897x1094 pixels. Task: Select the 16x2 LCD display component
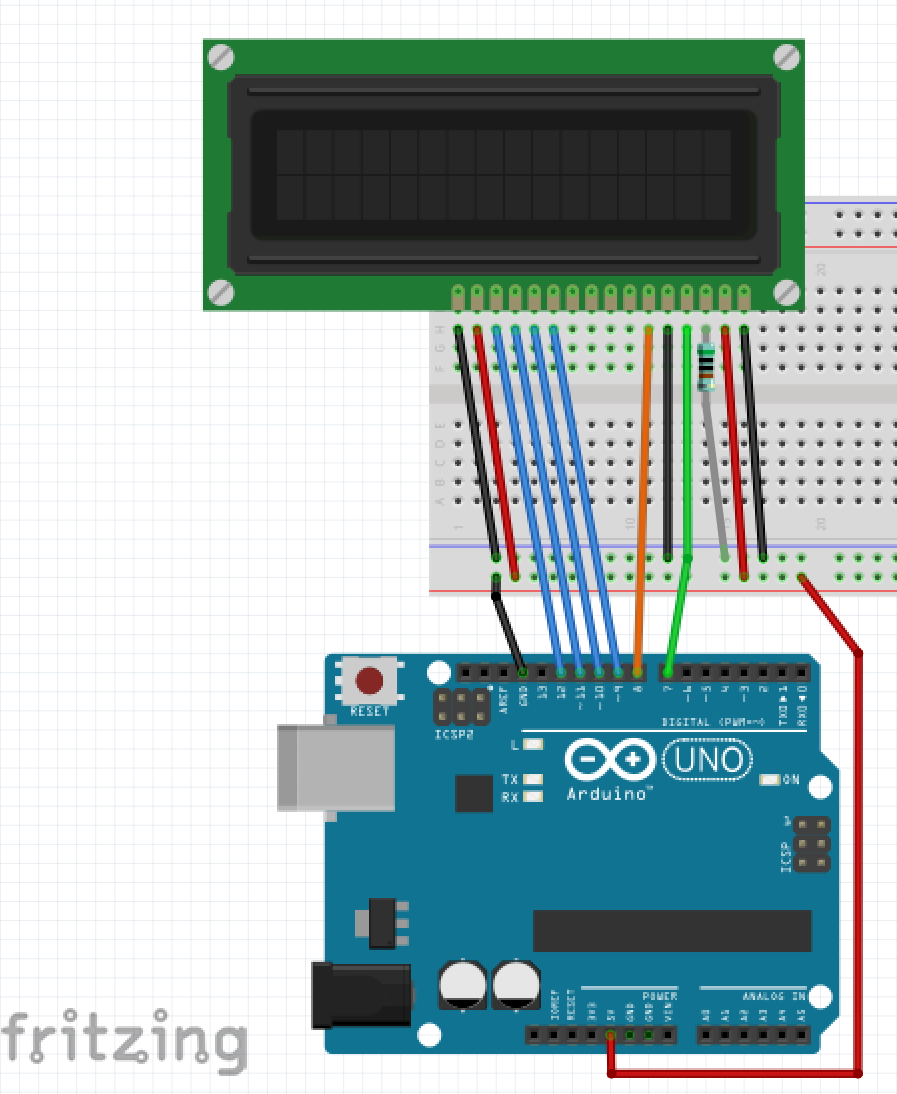(500, 170)
